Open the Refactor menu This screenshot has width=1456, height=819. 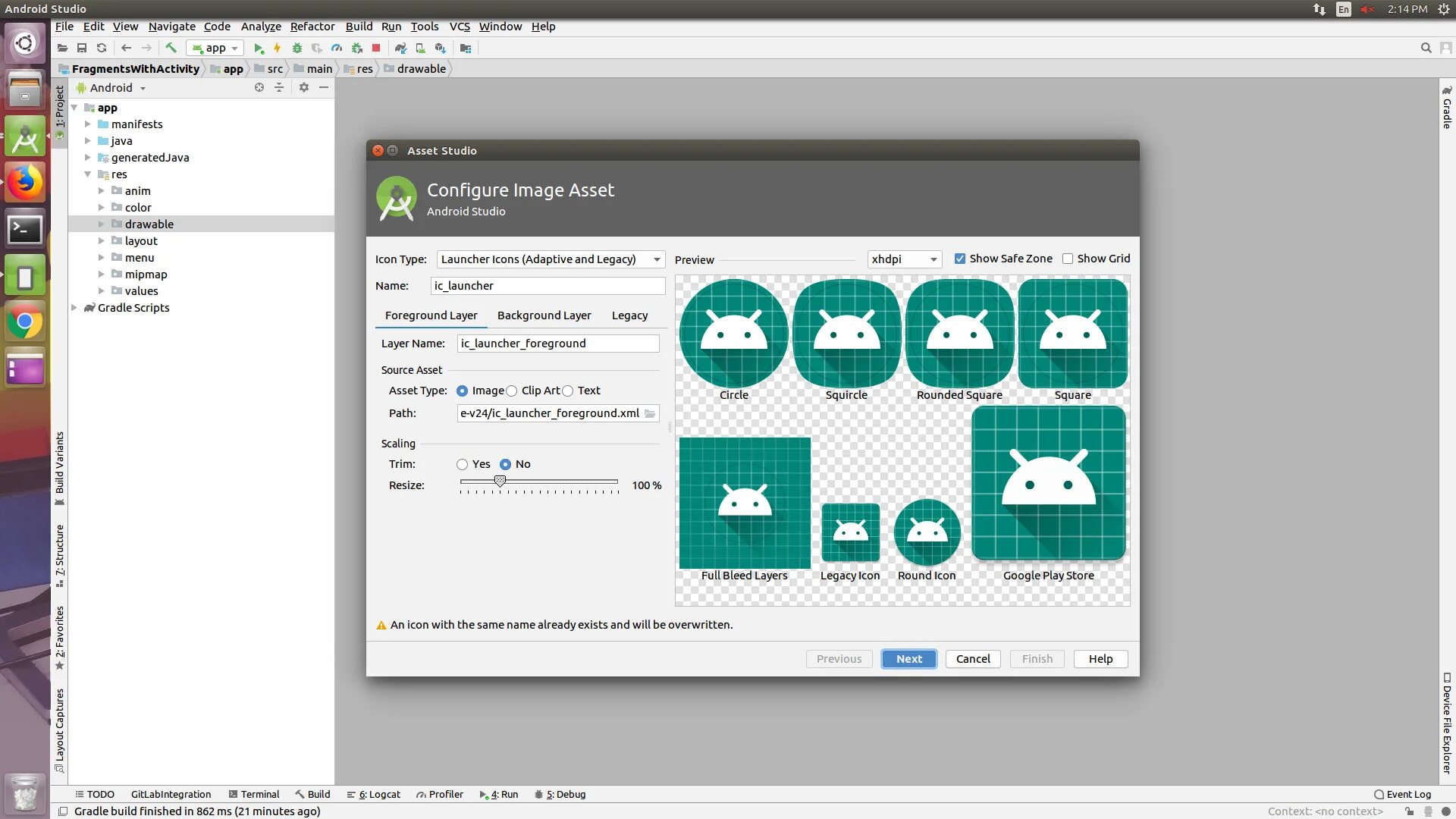click(312, 27)
